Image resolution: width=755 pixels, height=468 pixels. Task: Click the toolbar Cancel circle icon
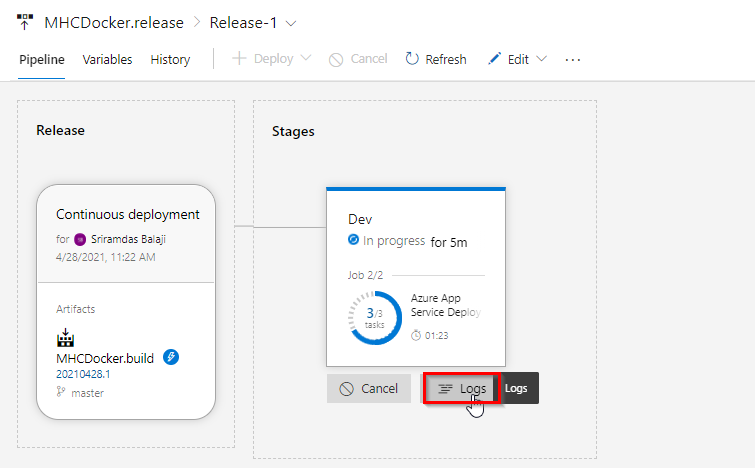click(336, 60)
